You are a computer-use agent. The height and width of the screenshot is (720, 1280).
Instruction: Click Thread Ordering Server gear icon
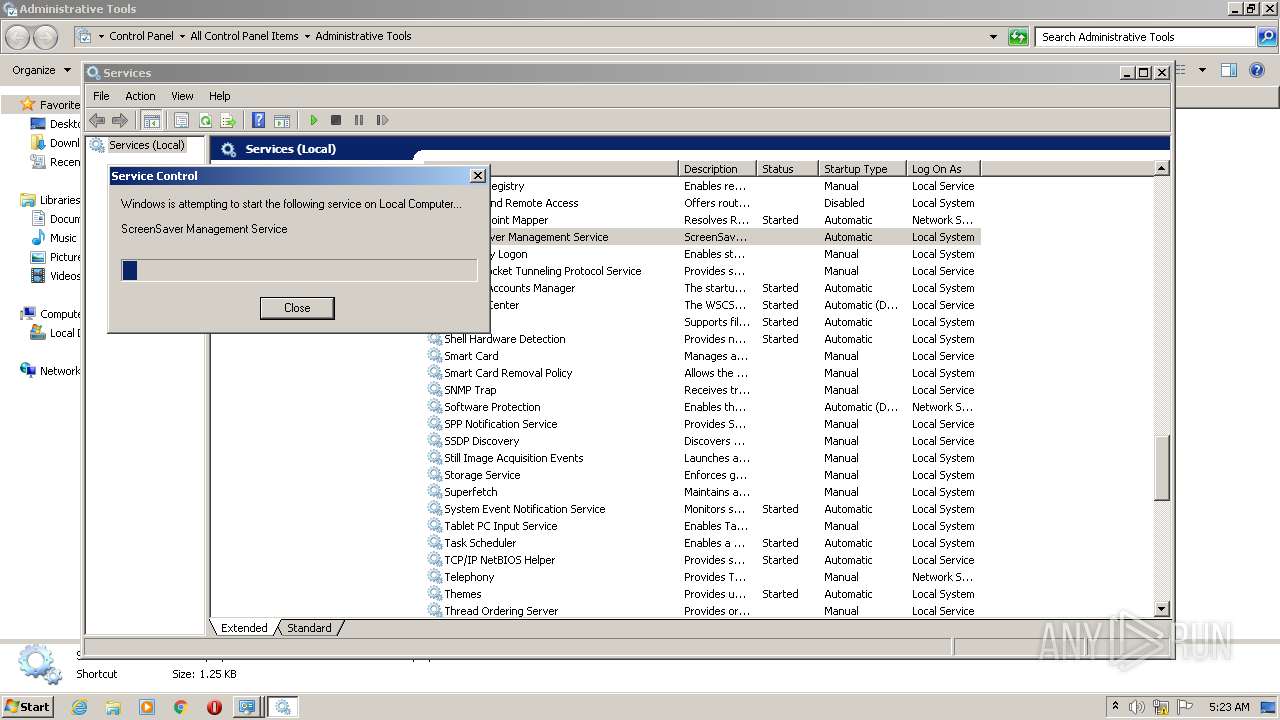click(435, 611)
